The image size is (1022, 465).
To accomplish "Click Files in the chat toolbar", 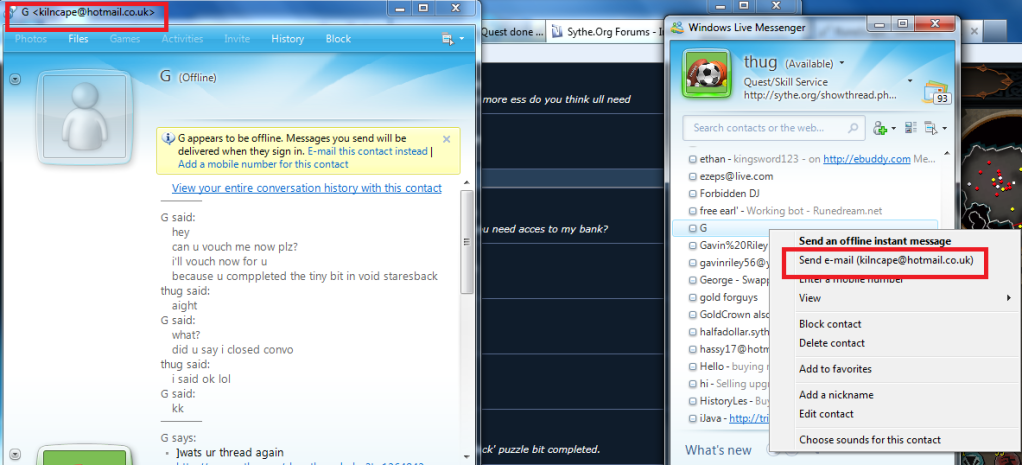I will point(78,39).
